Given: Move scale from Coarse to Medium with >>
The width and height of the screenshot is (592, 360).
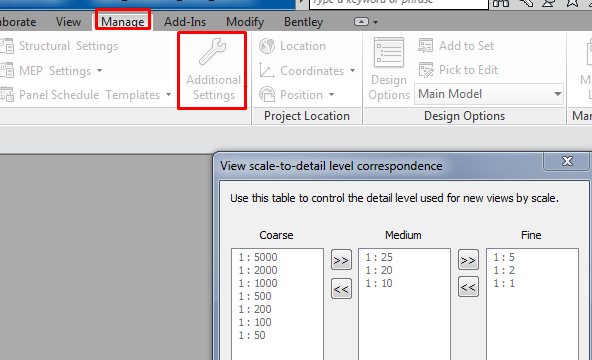Looking at the screenshot, I should tap(341, 260).
